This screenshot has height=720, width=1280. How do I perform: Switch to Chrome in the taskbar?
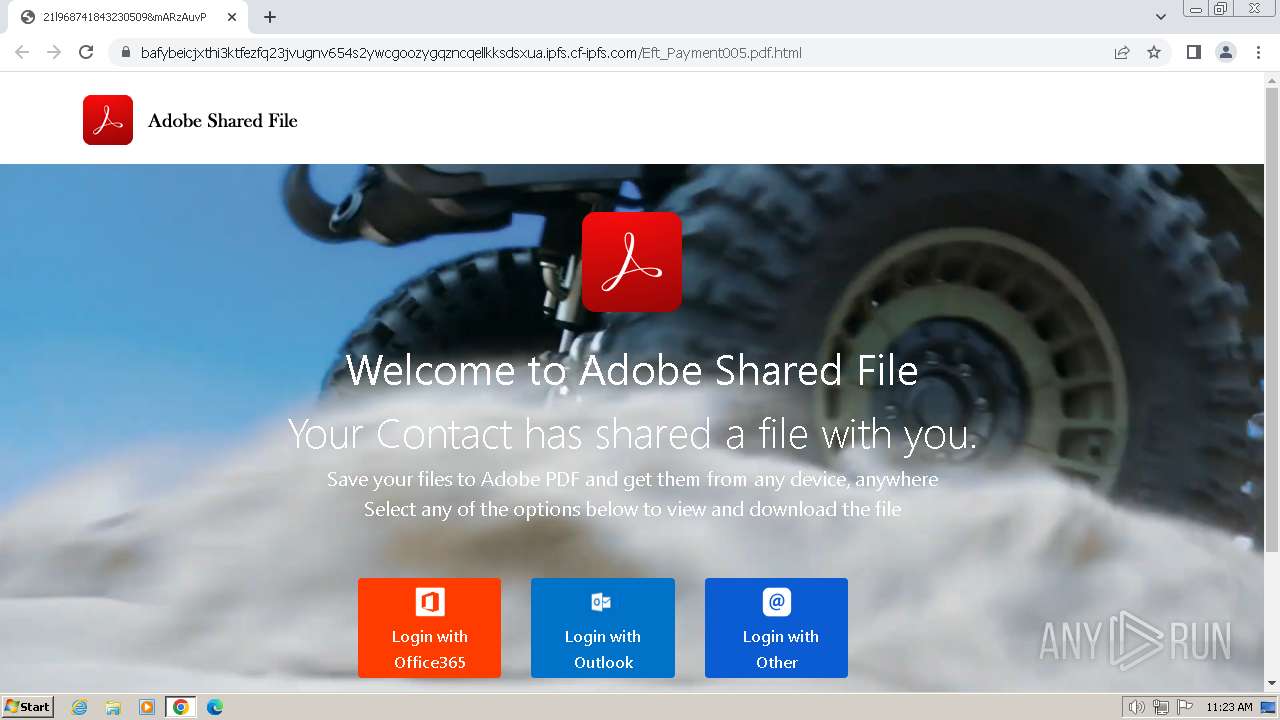pyautogui.click(x=180, y=707)
